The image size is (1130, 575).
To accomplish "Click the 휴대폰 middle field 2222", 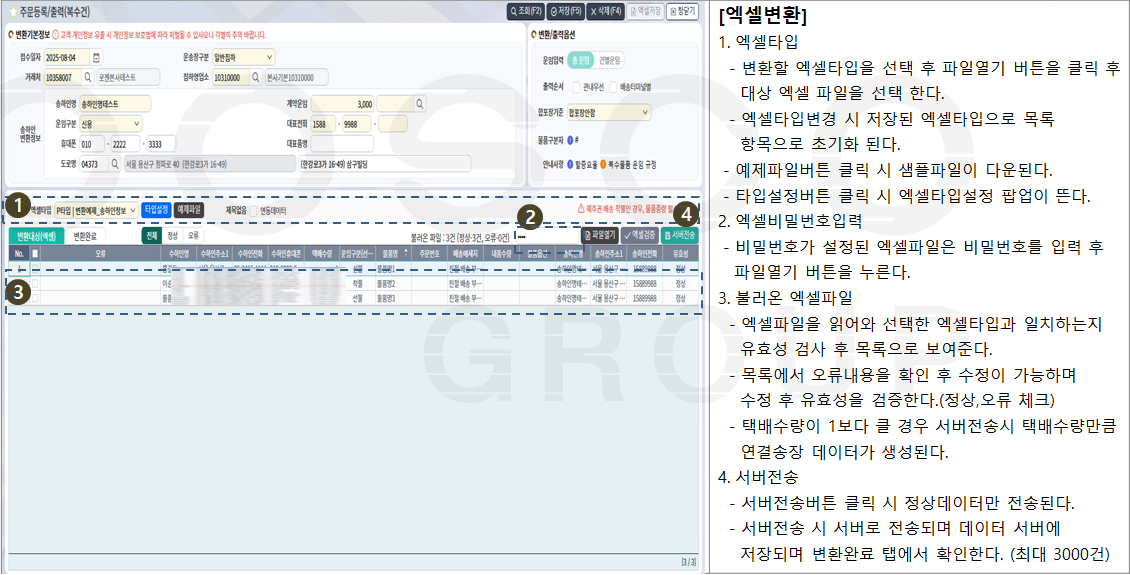I will (125, 143).
